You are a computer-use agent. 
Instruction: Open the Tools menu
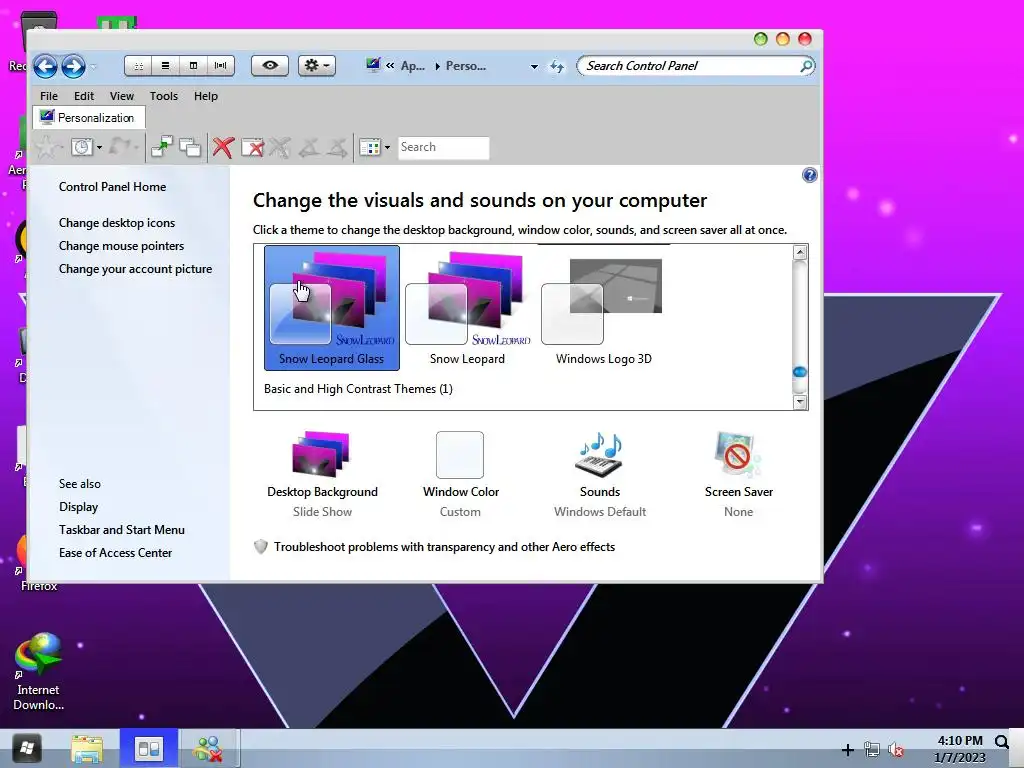pos(163,96)
